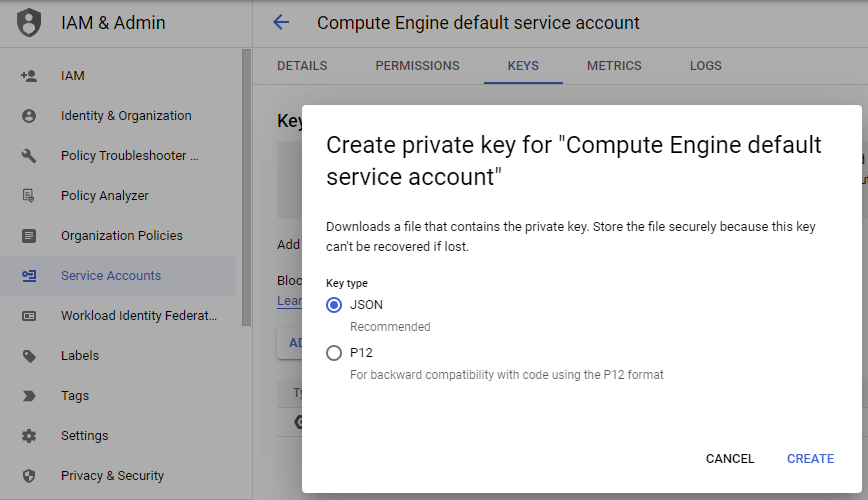Image resolution: width=868 pixels, height=500 pixels.
Task: Click the Settings gear icon
Action: 29,436
